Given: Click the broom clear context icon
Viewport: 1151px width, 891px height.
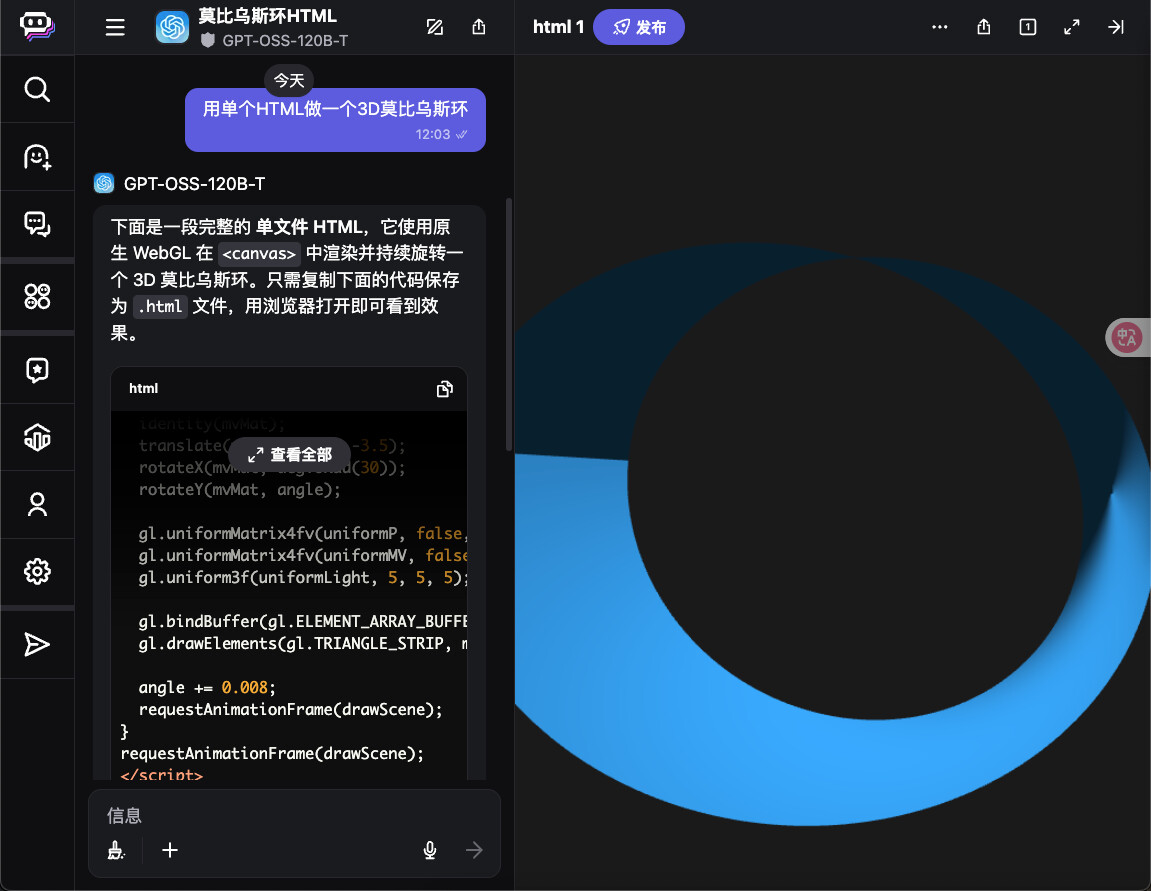Looking at the screenshot, I should 116,850.
